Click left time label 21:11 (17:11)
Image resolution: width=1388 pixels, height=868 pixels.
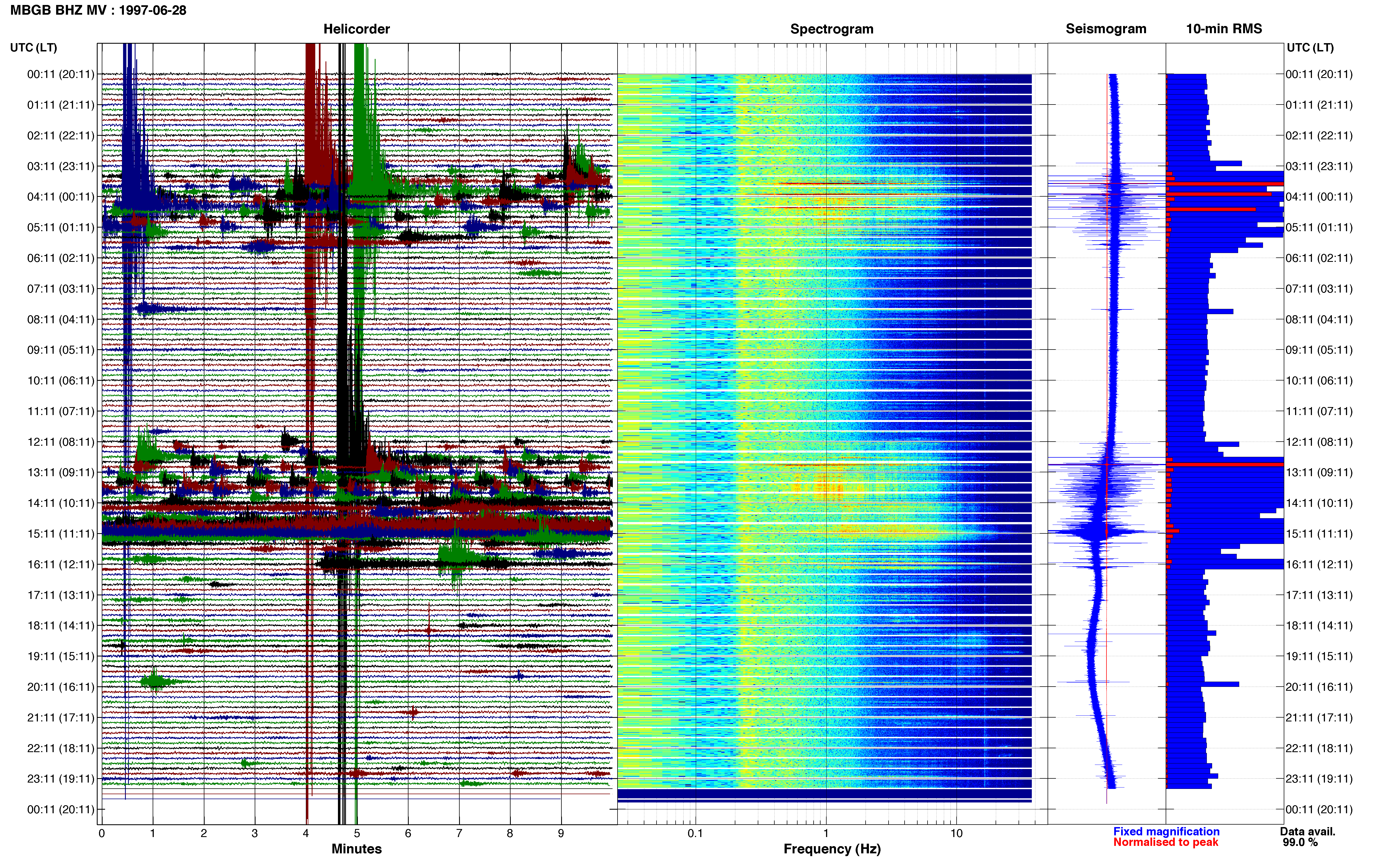(61, 718)
